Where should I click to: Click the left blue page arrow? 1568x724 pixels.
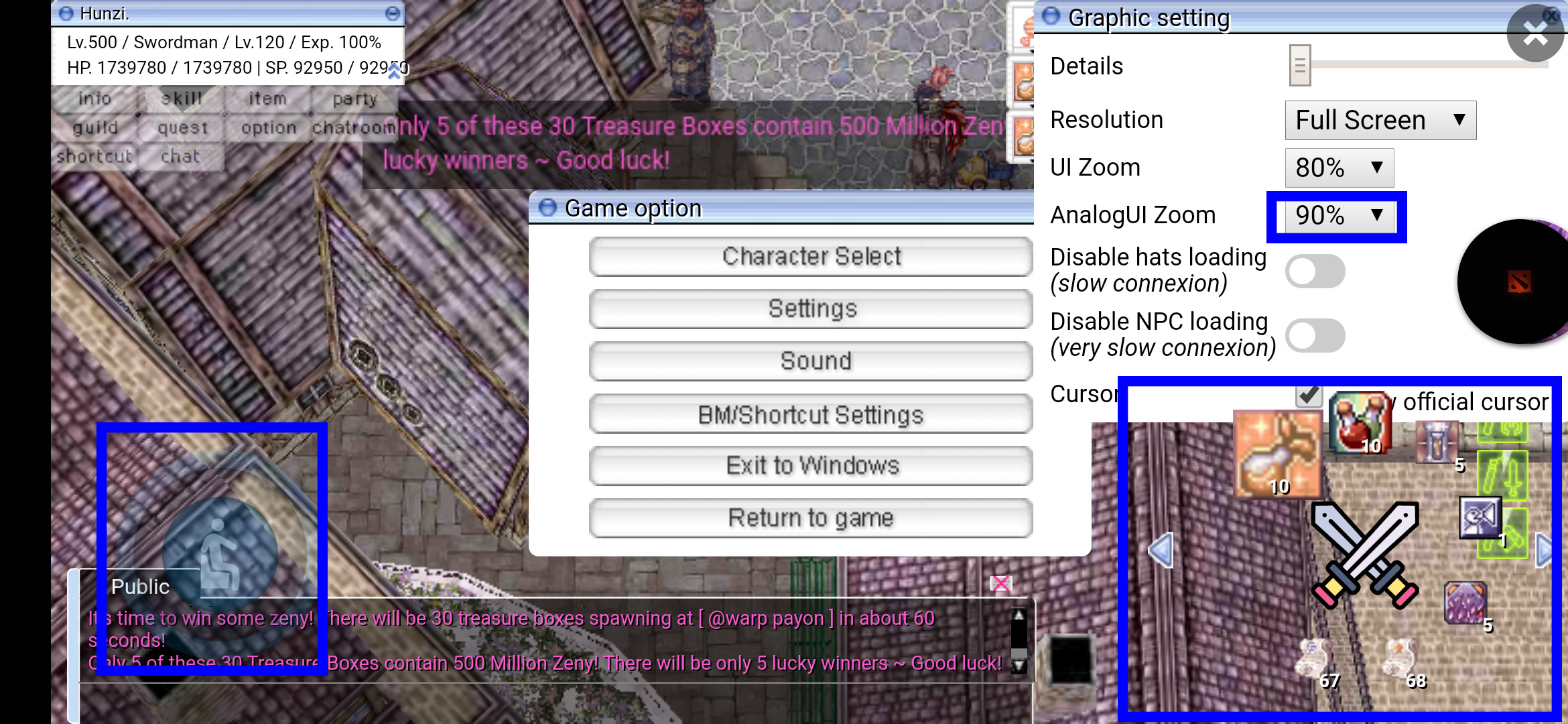click(1161, 550)
